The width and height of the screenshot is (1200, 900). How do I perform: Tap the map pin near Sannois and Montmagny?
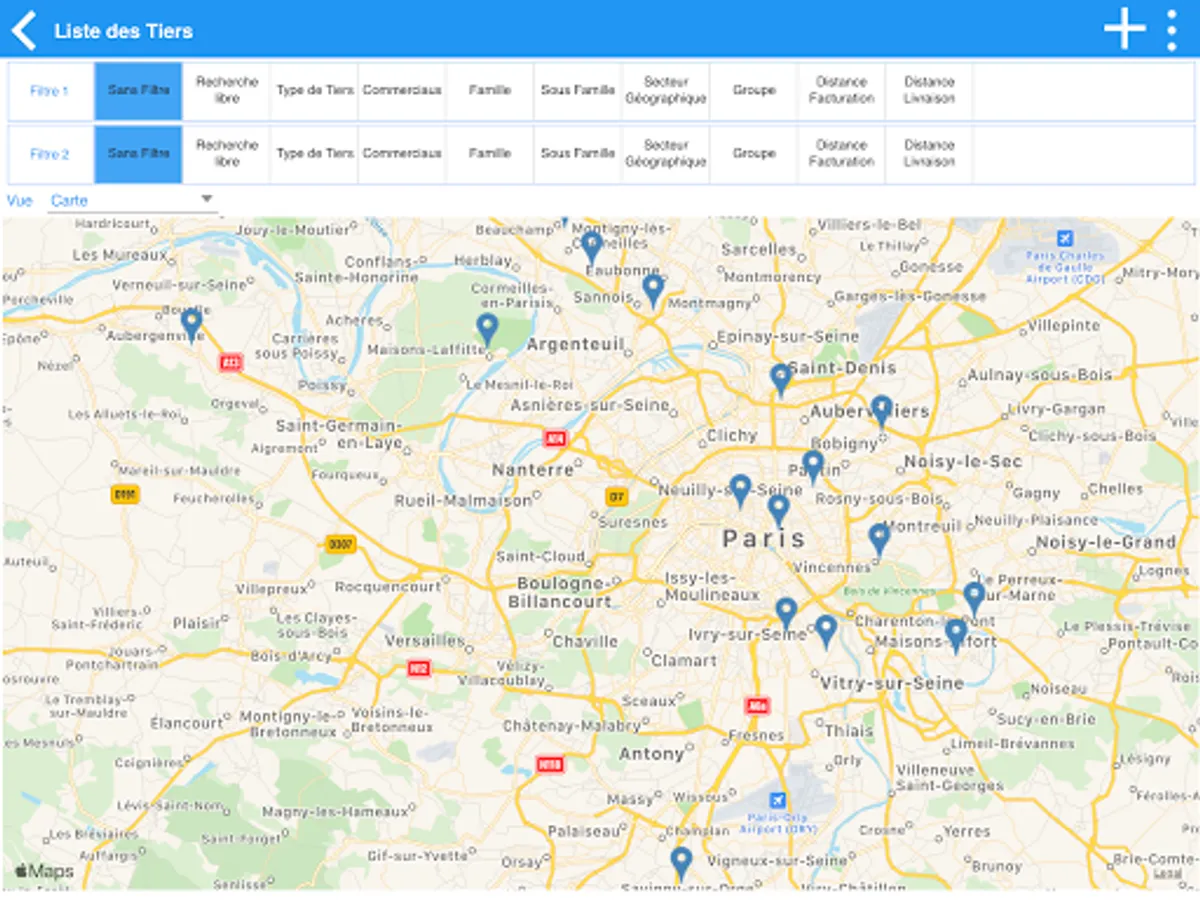(x=653, y=291)
